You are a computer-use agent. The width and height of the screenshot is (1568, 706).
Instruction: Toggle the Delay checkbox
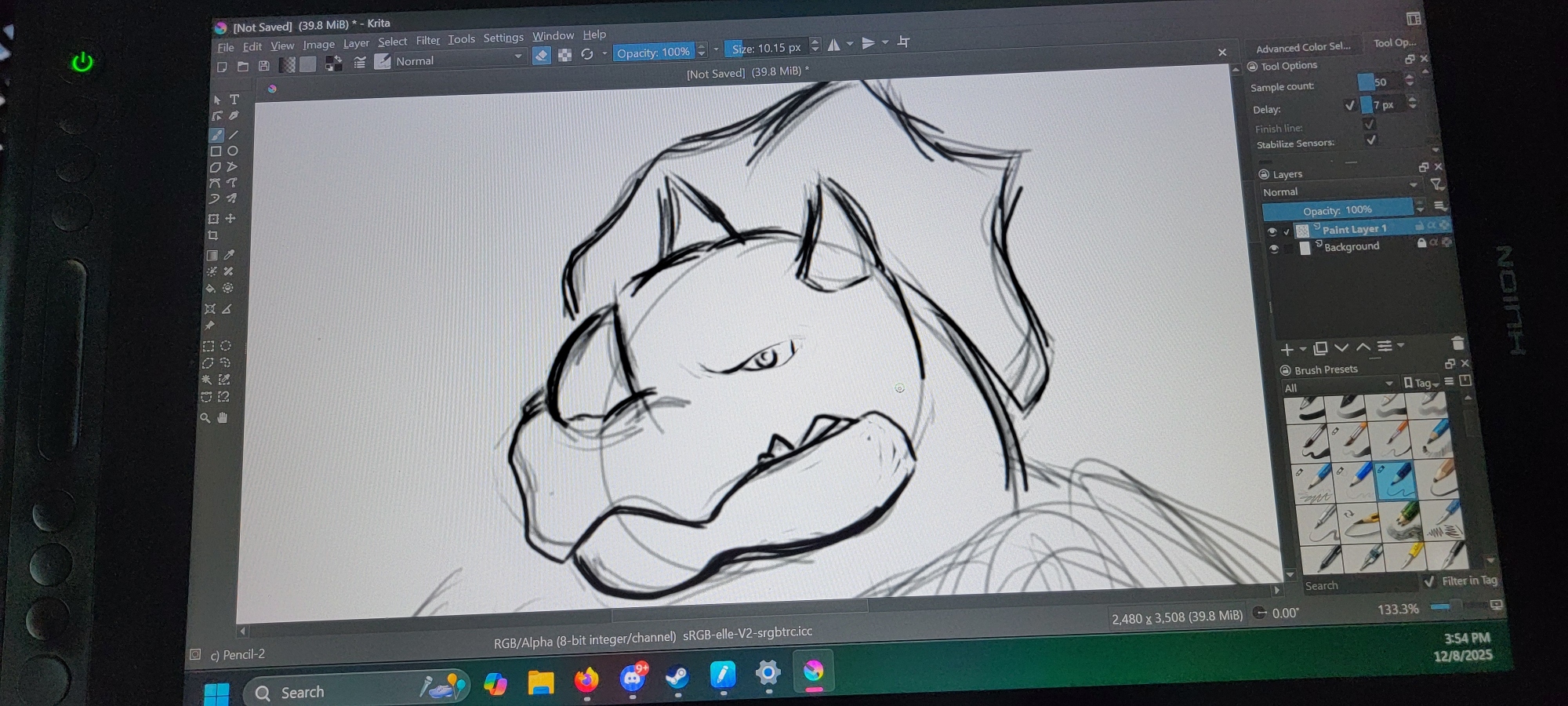click(1349, 105)
